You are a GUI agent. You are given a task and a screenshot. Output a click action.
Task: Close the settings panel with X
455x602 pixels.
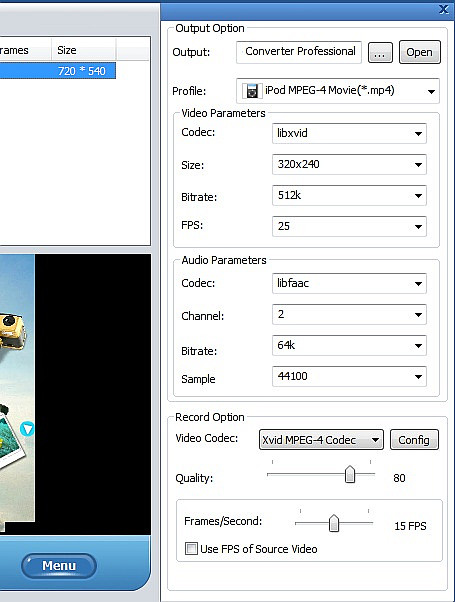point(444,9)
